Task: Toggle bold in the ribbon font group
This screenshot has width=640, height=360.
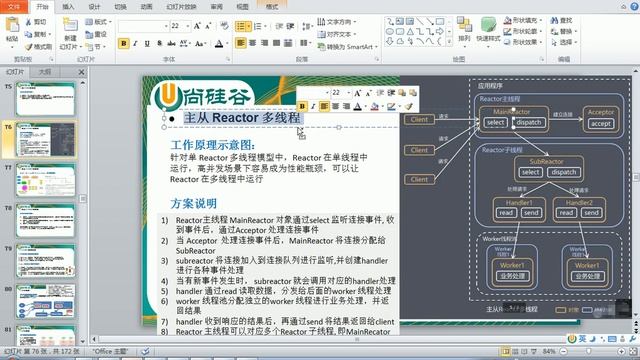Action: (124, 43)
